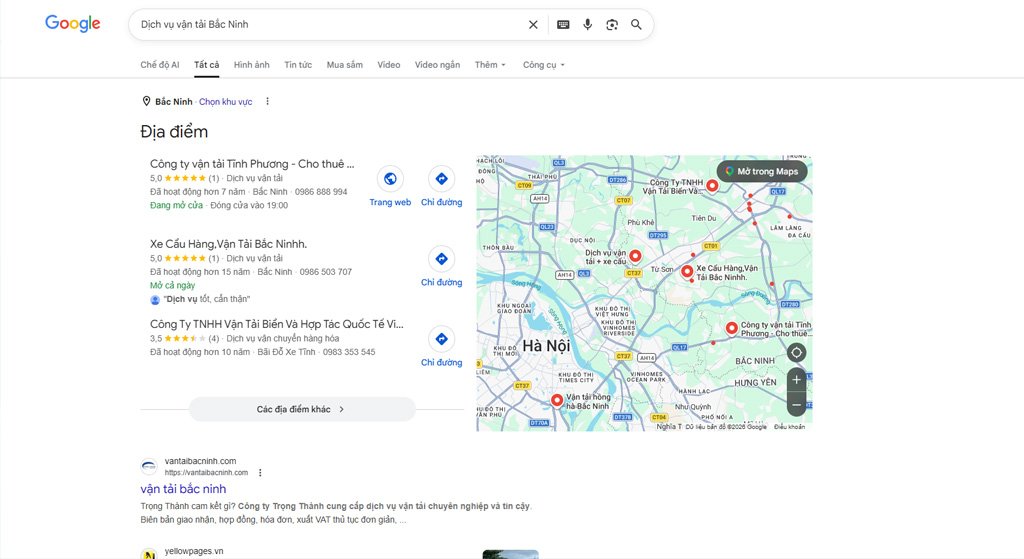
Task: Click the magnifying glass search icon
Action: click(x=636, y=24)
